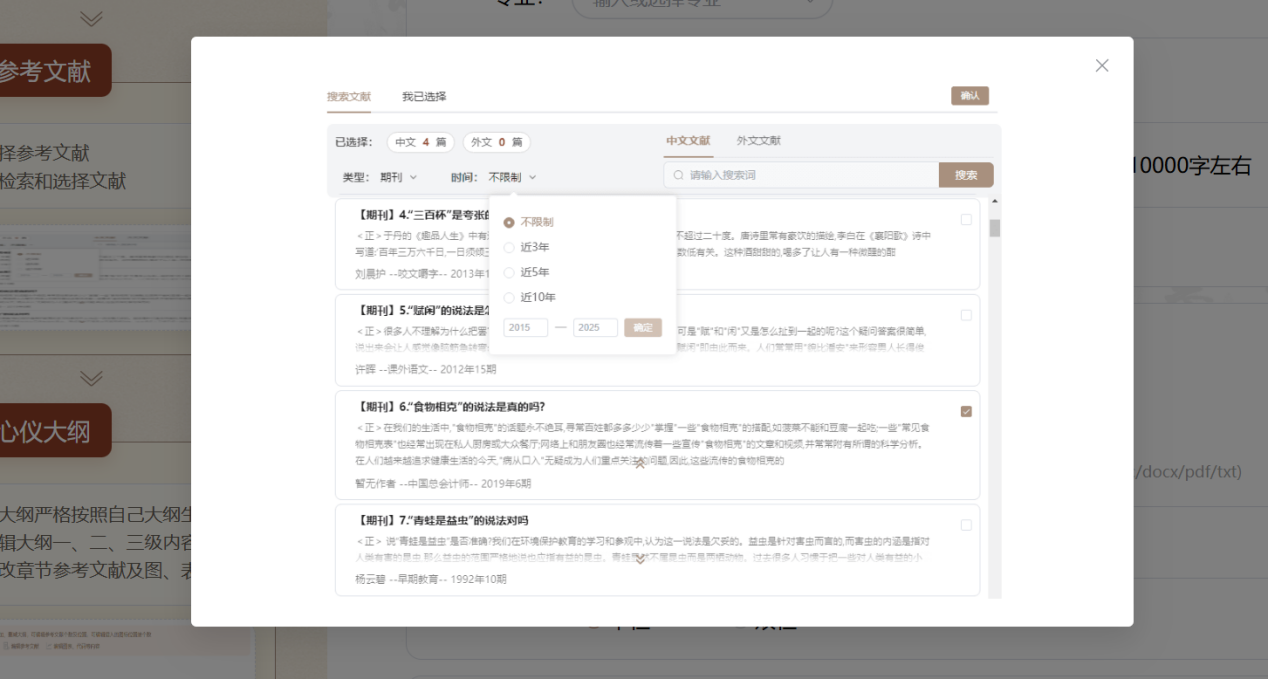1268x679 pixels.
Task: Open the 类型 期刊 dropdown
Action: point(398,177)
